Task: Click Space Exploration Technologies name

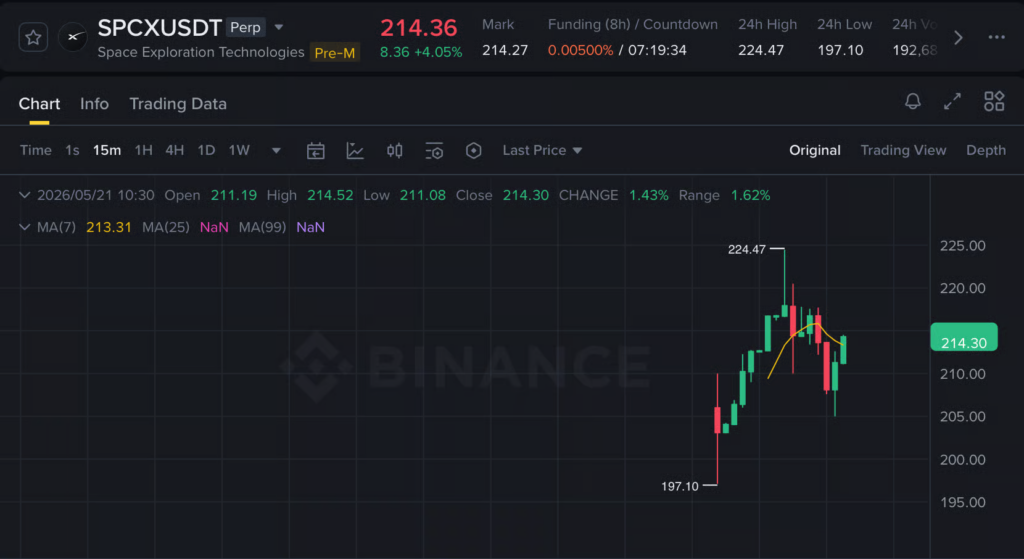Action: [200, 52]
